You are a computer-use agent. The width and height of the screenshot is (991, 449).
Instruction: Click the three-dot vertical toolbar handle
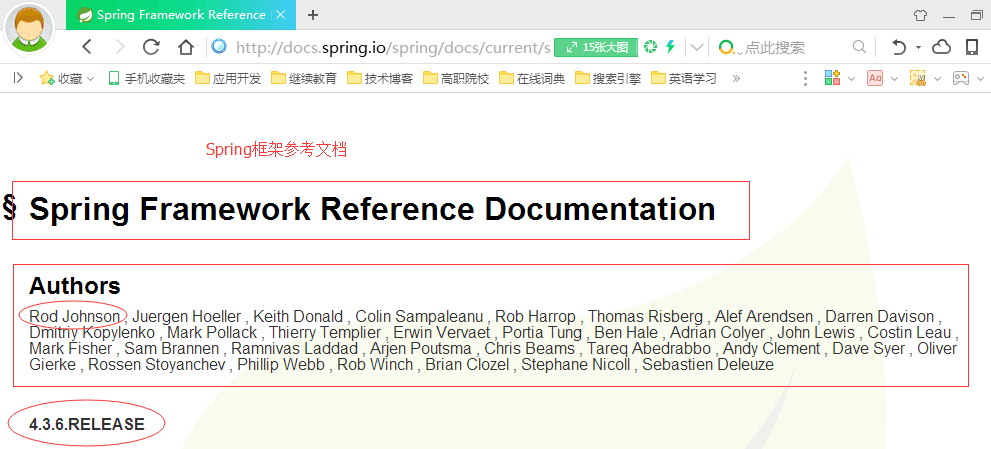click(805, 78)
